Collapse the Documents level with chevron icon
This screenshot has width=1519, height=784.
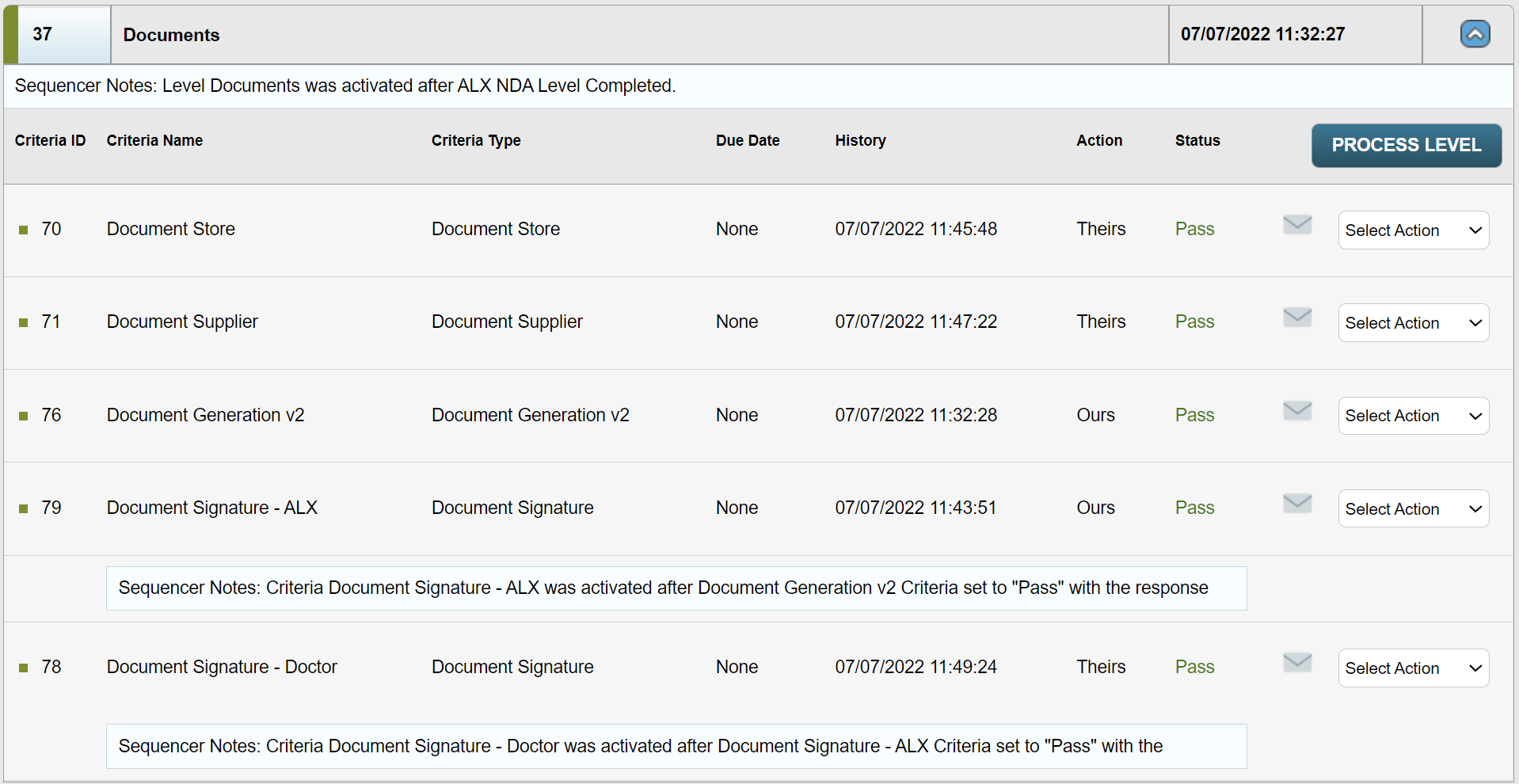coord(1475,34)
